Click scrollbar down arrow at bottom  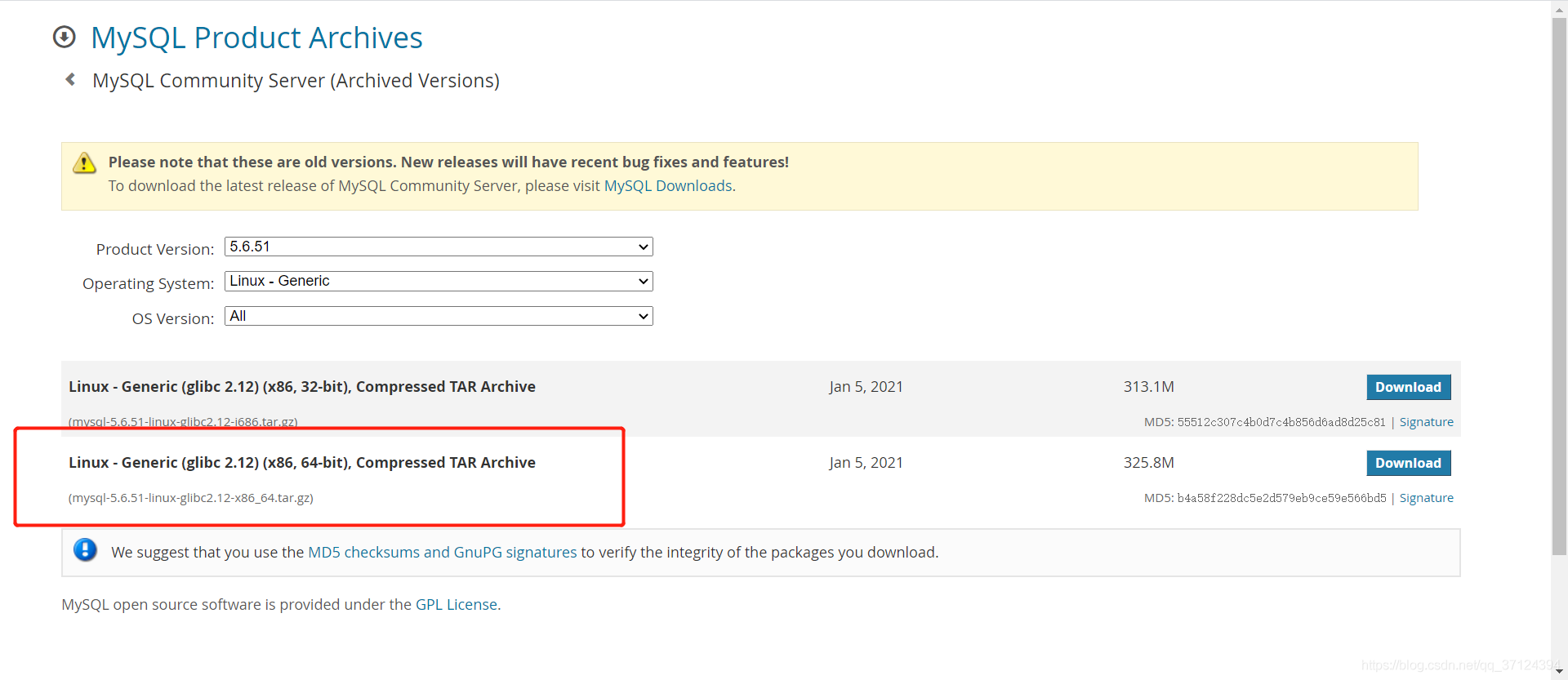tap(1559, 671)
